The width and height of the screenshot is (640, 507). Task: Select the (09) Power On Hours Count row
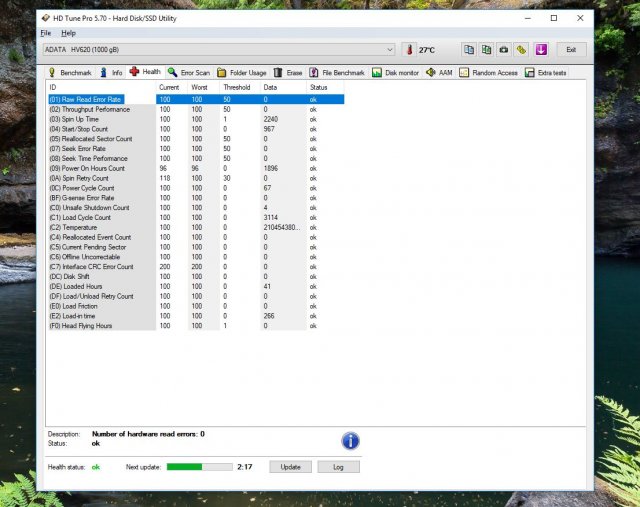(196, 168)
